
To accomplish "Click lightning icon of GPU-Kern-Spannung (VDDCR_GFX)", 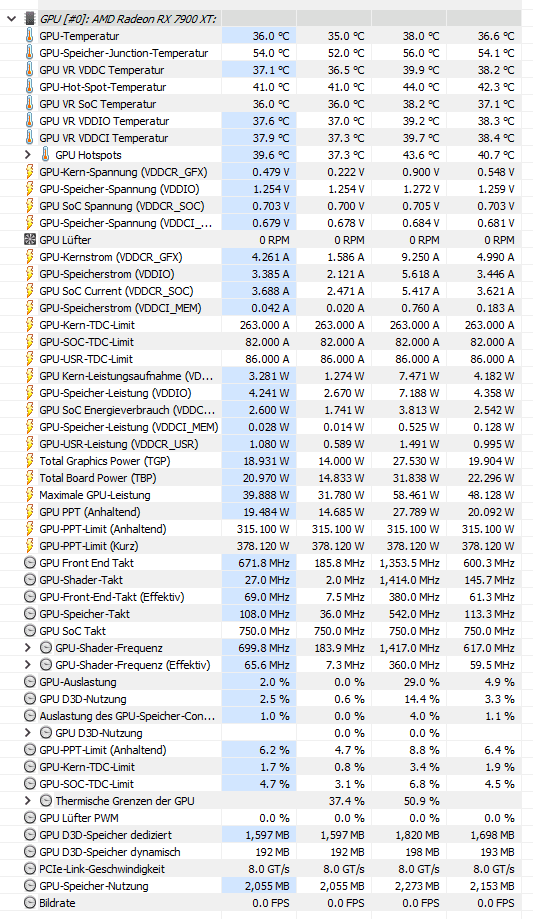I will coord(29,172).
